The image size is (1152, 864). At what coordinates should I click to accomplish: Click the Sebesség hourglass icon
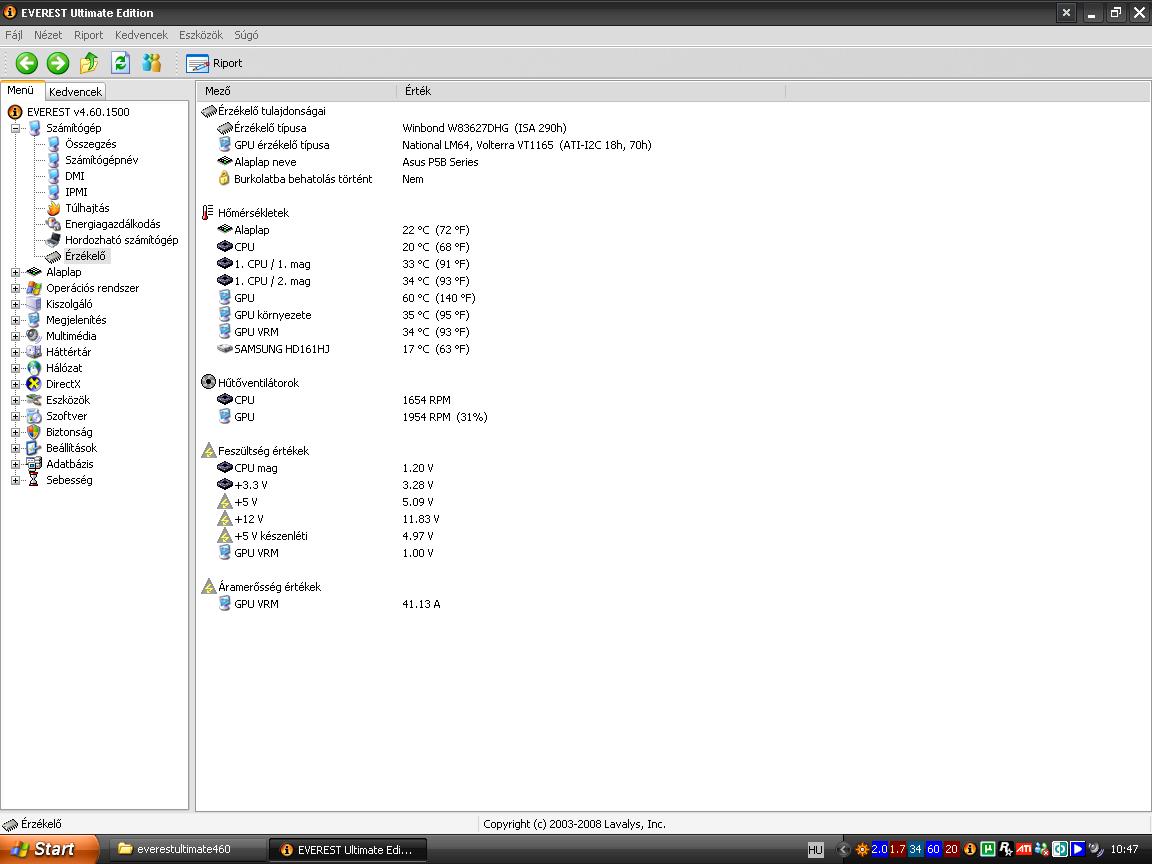tap(34, 480)
